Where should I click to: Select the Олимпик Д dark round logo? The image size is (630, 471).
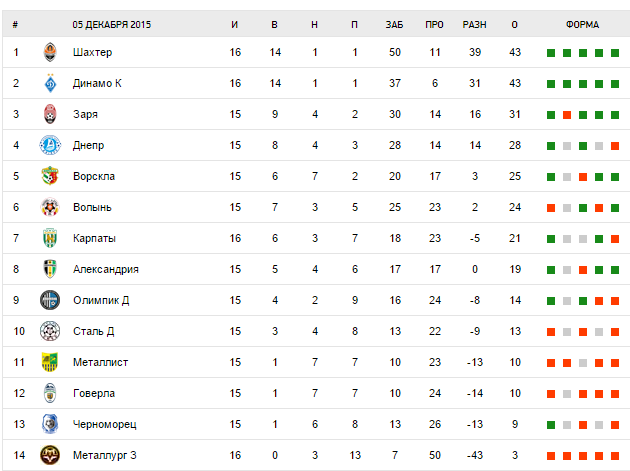(50, 300)
